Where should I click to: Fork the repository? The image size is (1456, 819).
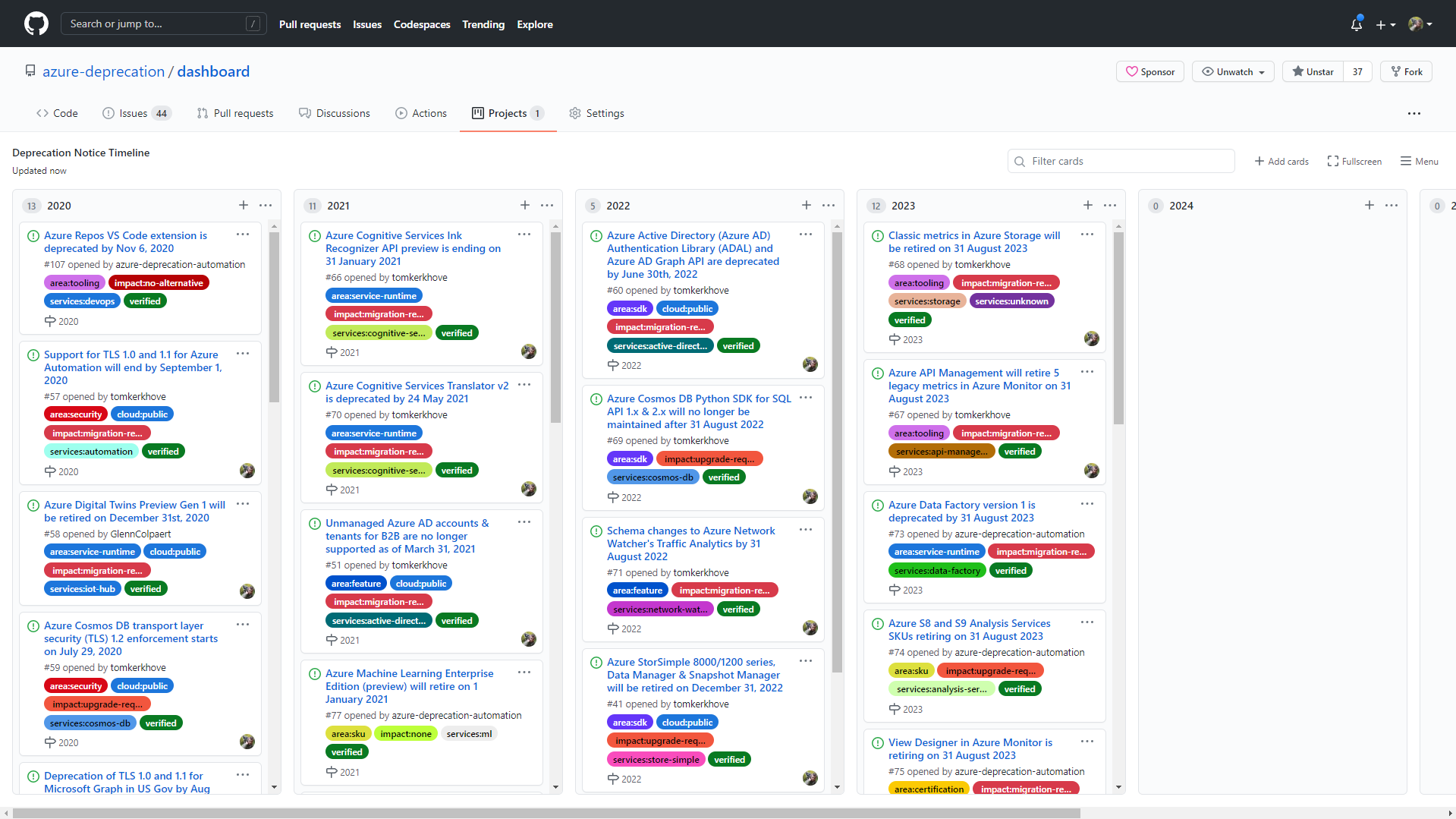coord(1407,71)
